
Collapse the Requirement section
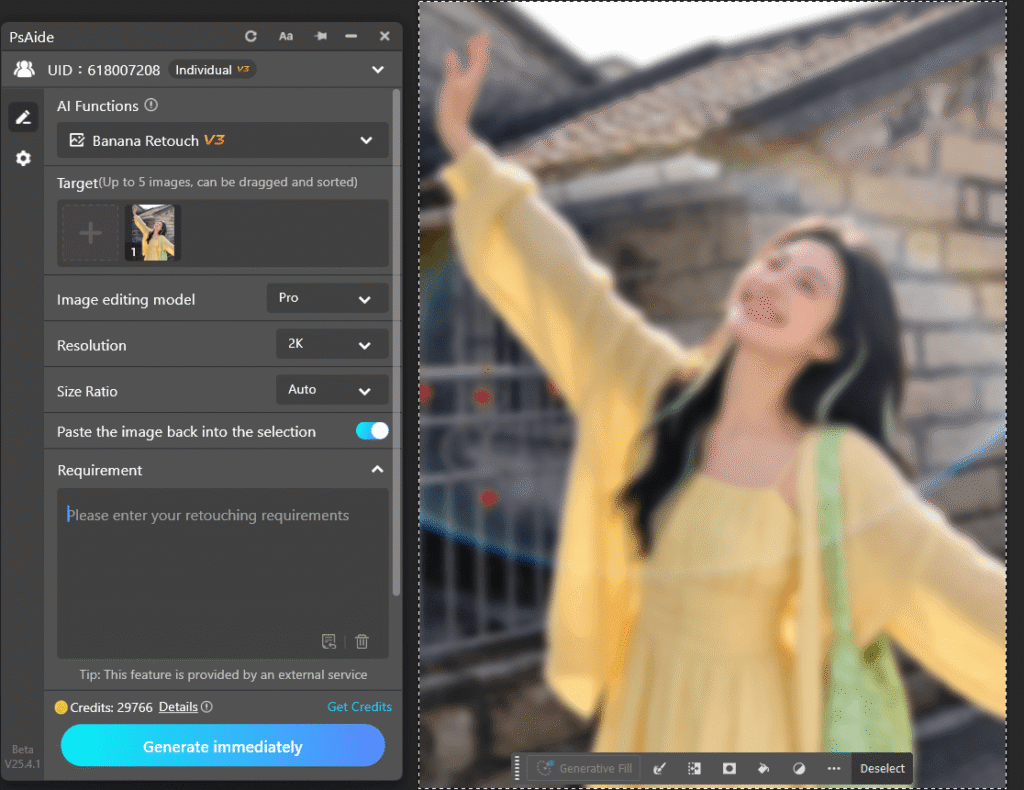point(378,469)
